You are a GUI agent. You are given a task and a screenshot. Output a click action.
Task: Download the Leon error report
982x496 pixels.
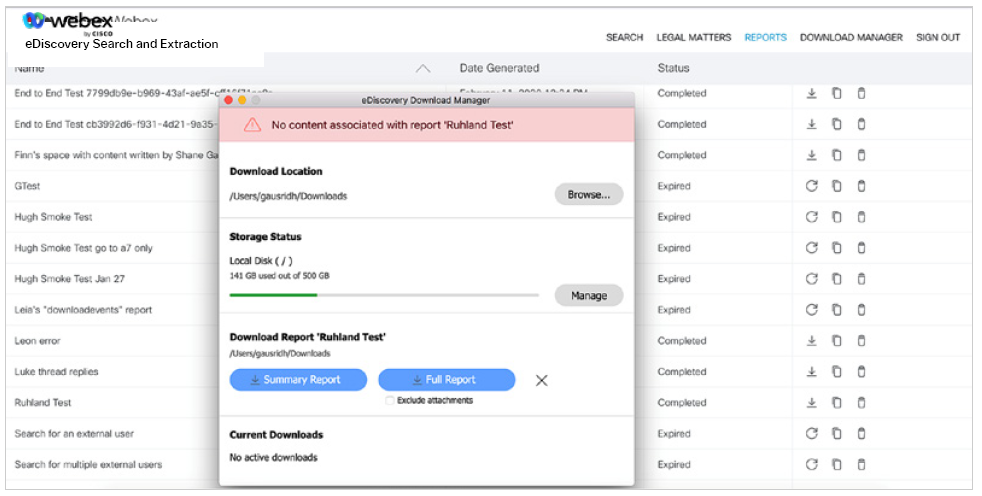coord(812,341)
